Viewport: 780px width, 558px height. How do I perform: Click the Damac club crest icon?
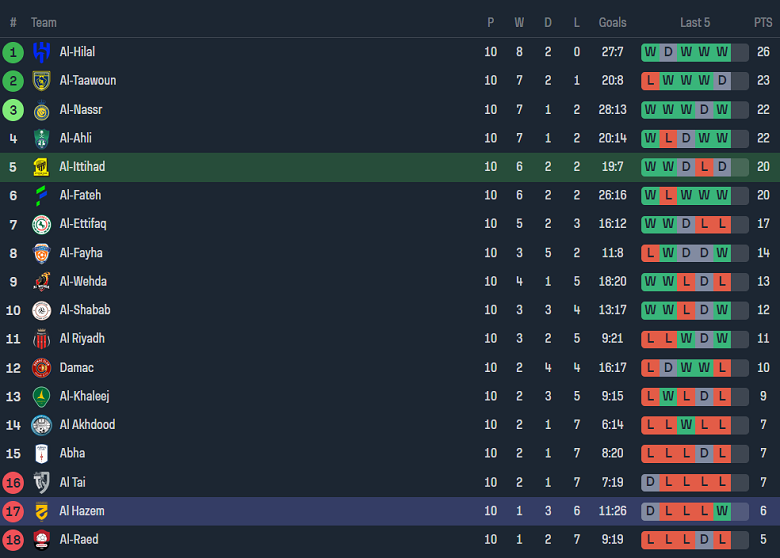[41, 368]
